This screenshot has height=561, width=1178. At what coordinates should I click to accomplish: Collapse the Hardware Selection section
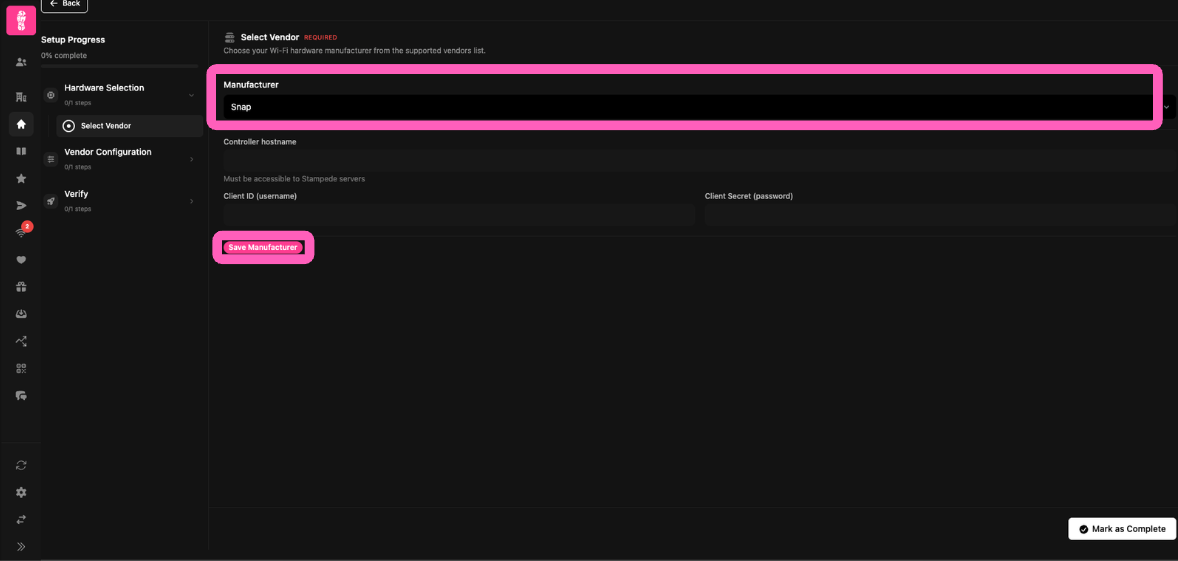191,95
